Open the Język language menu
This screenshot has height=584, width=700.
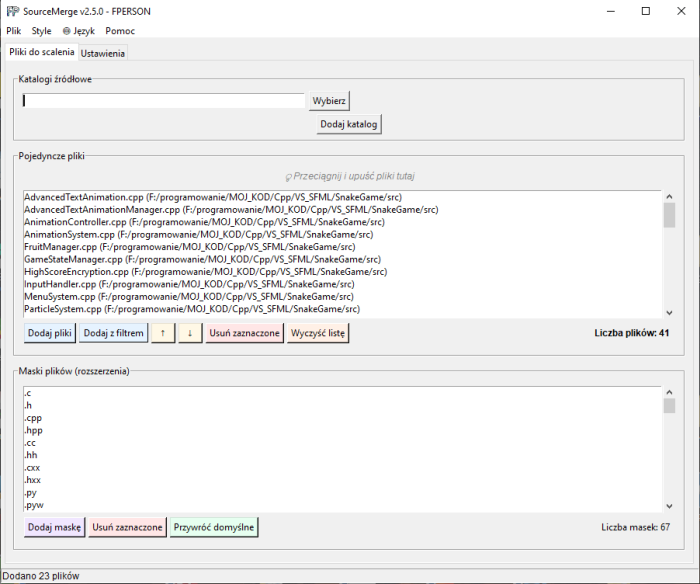tap(78, 31)
